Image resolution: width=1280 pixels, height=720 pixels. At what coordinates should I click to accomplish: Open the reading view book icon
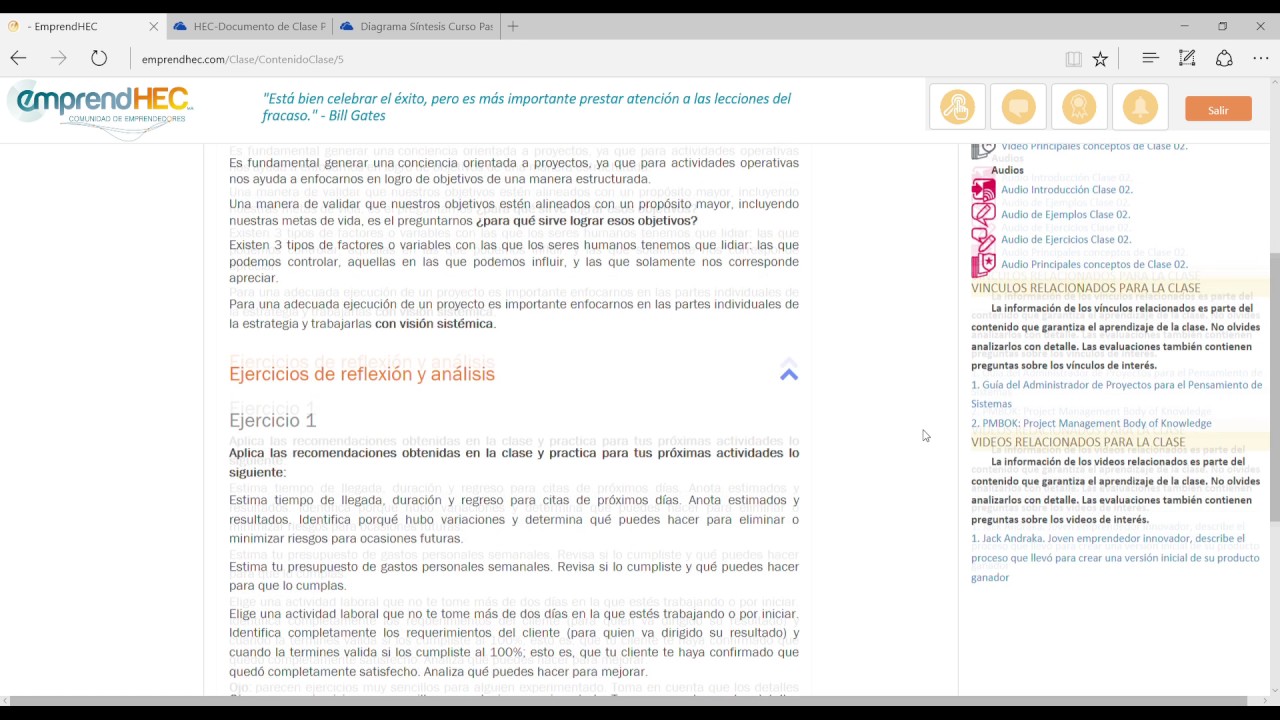tap(1073, 59)
